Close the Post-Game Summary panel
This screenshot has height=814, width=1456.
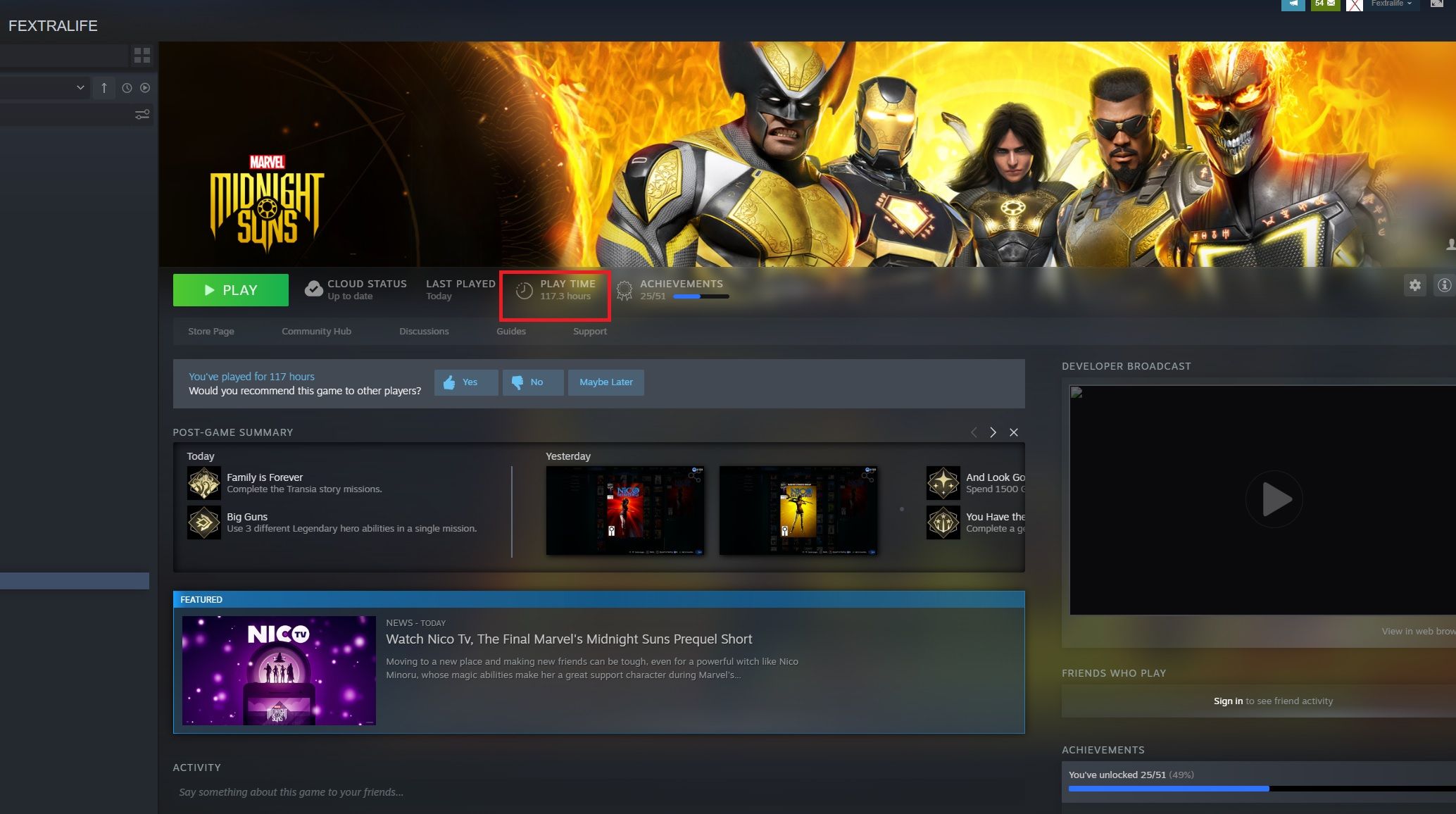(1014, 432)
